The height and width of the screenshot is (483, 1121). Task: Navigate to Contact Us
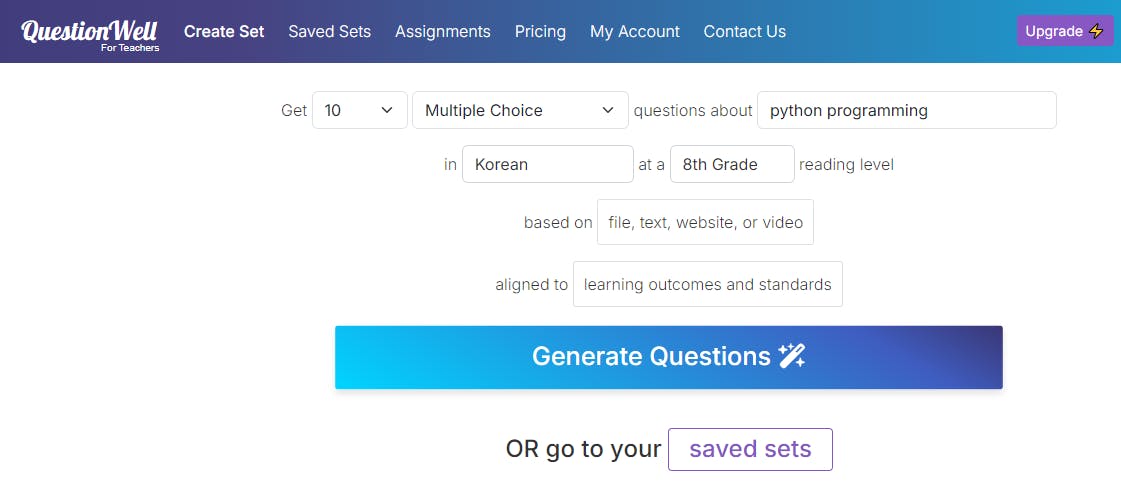[744, 31]
